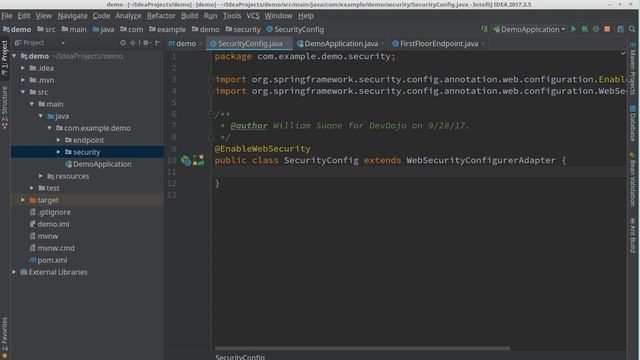Click the example breadcrumb in navigation bar
Image resolution: width=640 pixels, height=360 pixels.
click(x=167, y=29)
